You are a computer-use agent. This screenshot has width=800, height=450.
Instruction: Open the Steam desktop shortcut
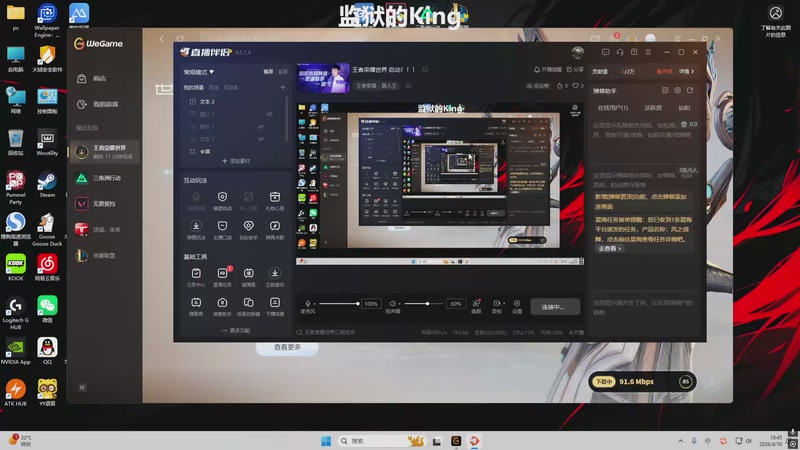click(x=47, y=185)
